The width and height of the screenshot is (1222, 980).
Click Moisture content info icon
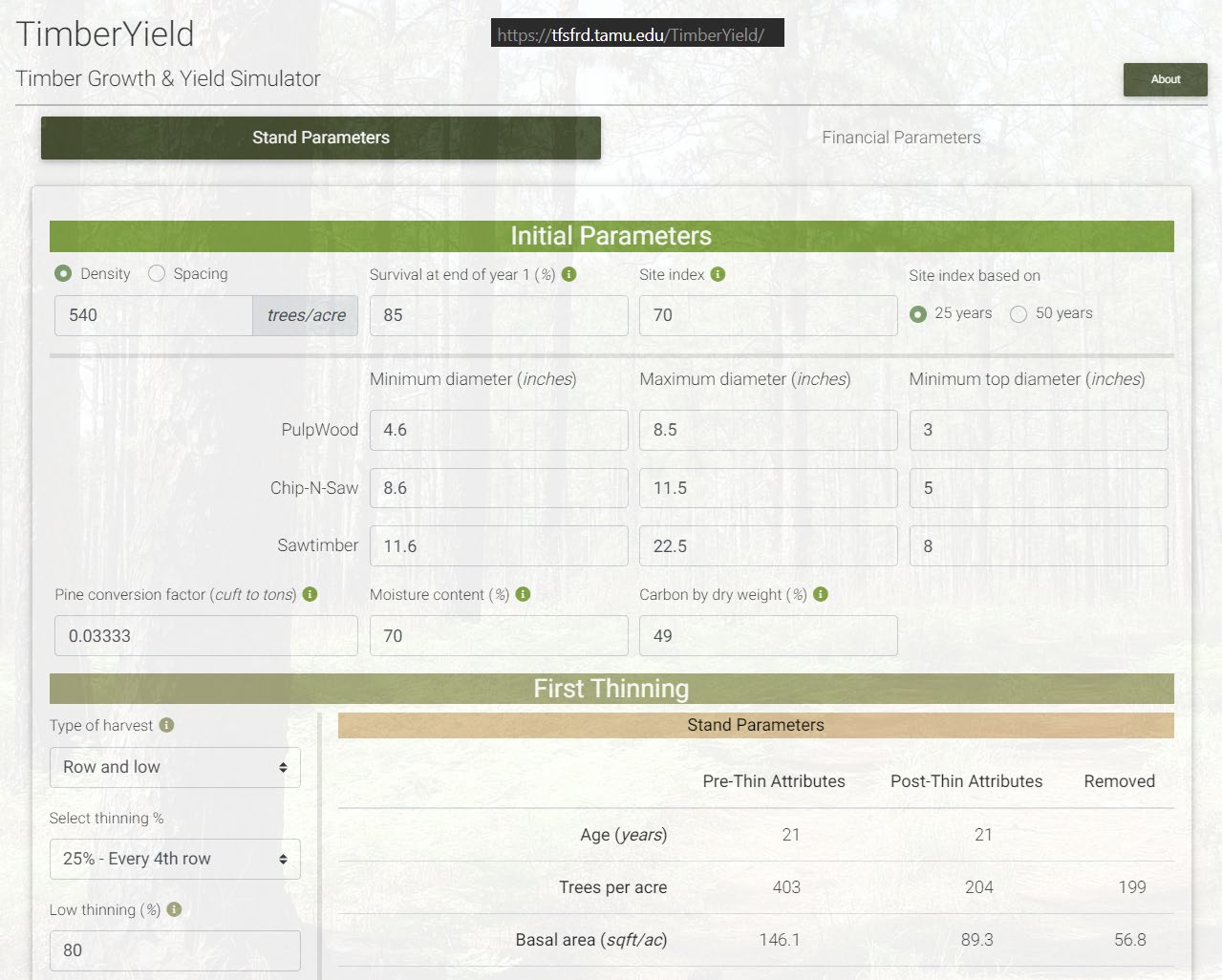click(x=523, y=594)
